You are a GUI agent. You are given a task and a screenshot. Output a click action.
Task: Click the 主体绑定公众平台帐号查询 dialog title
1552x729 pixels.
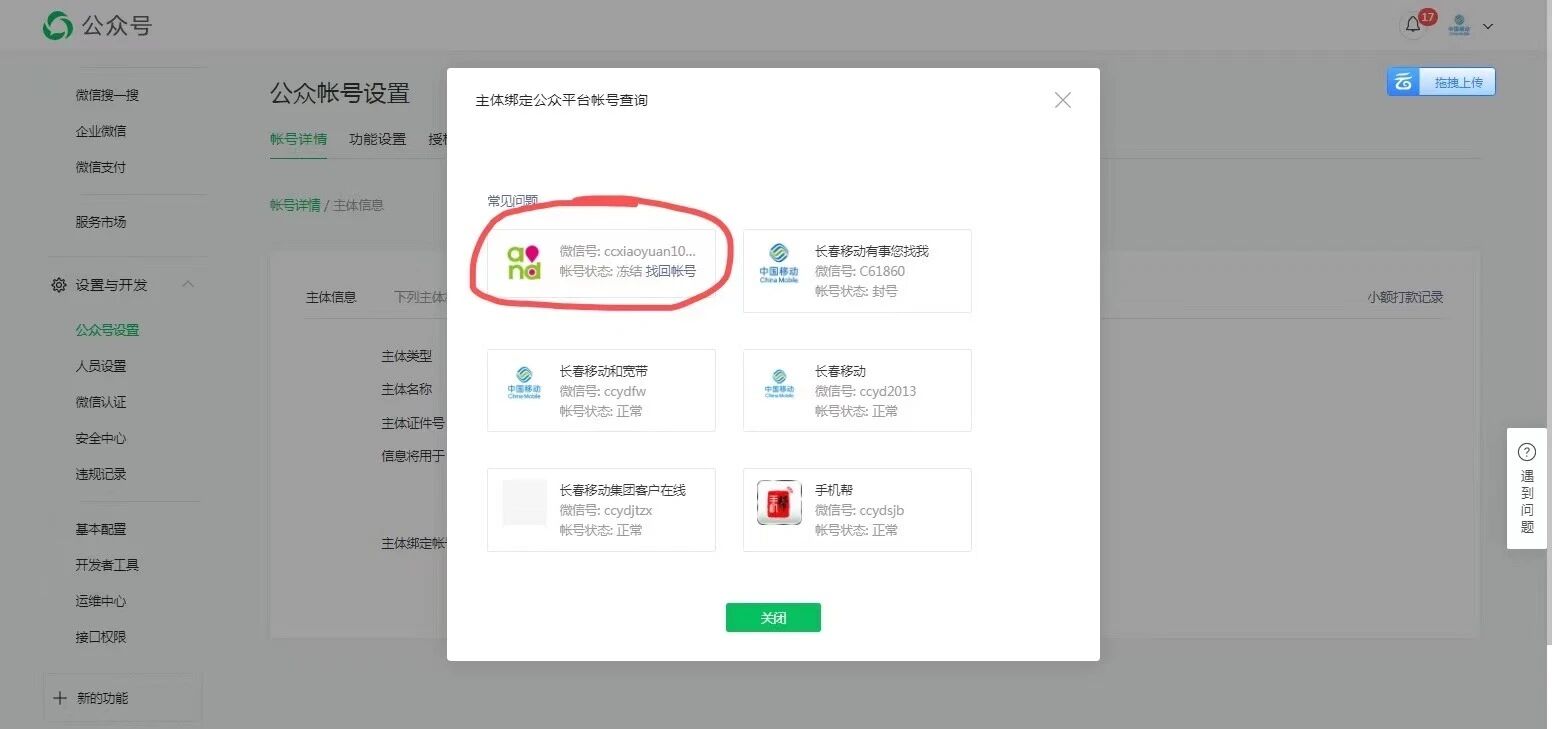[x=561, y=100]
